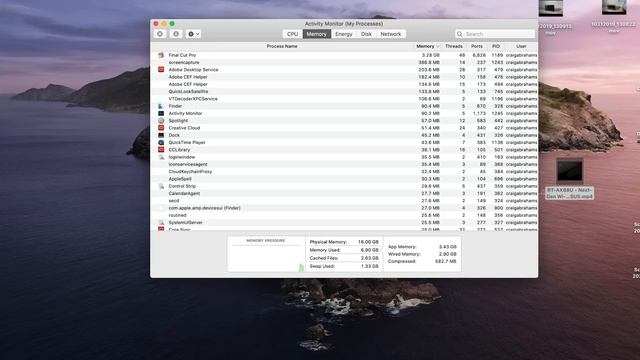
Task: Click the Finder process icon
Action: [x=161, y=106]
